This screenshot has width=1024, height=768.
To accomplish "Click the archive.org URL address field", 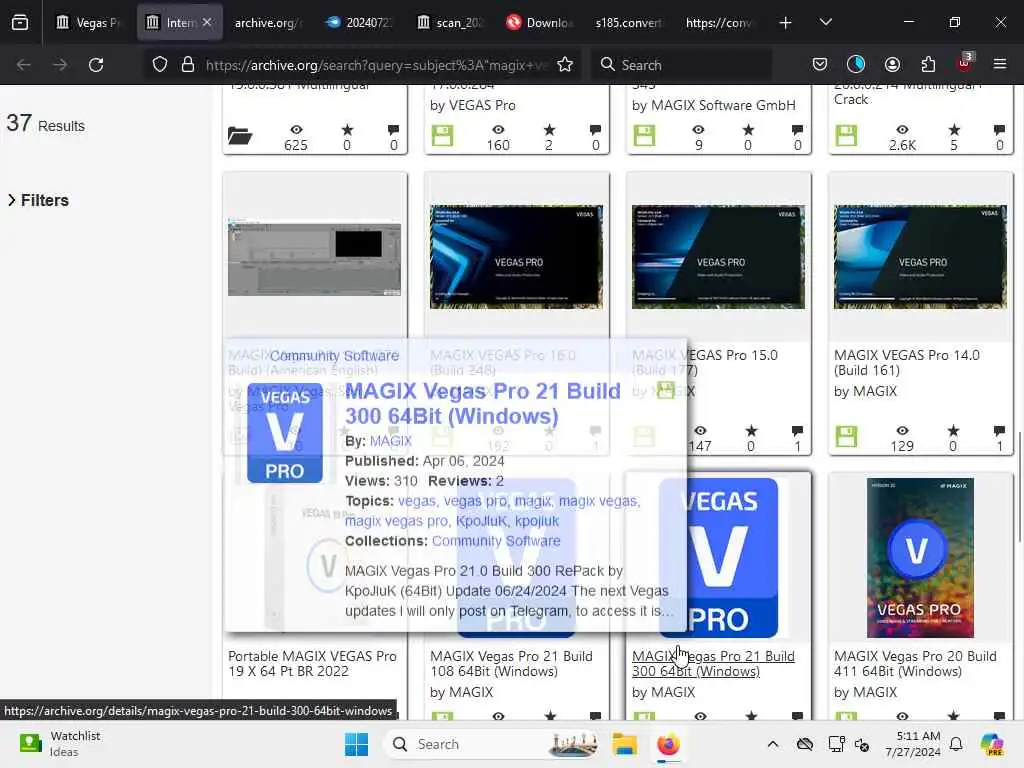I will tap(376, 65).
